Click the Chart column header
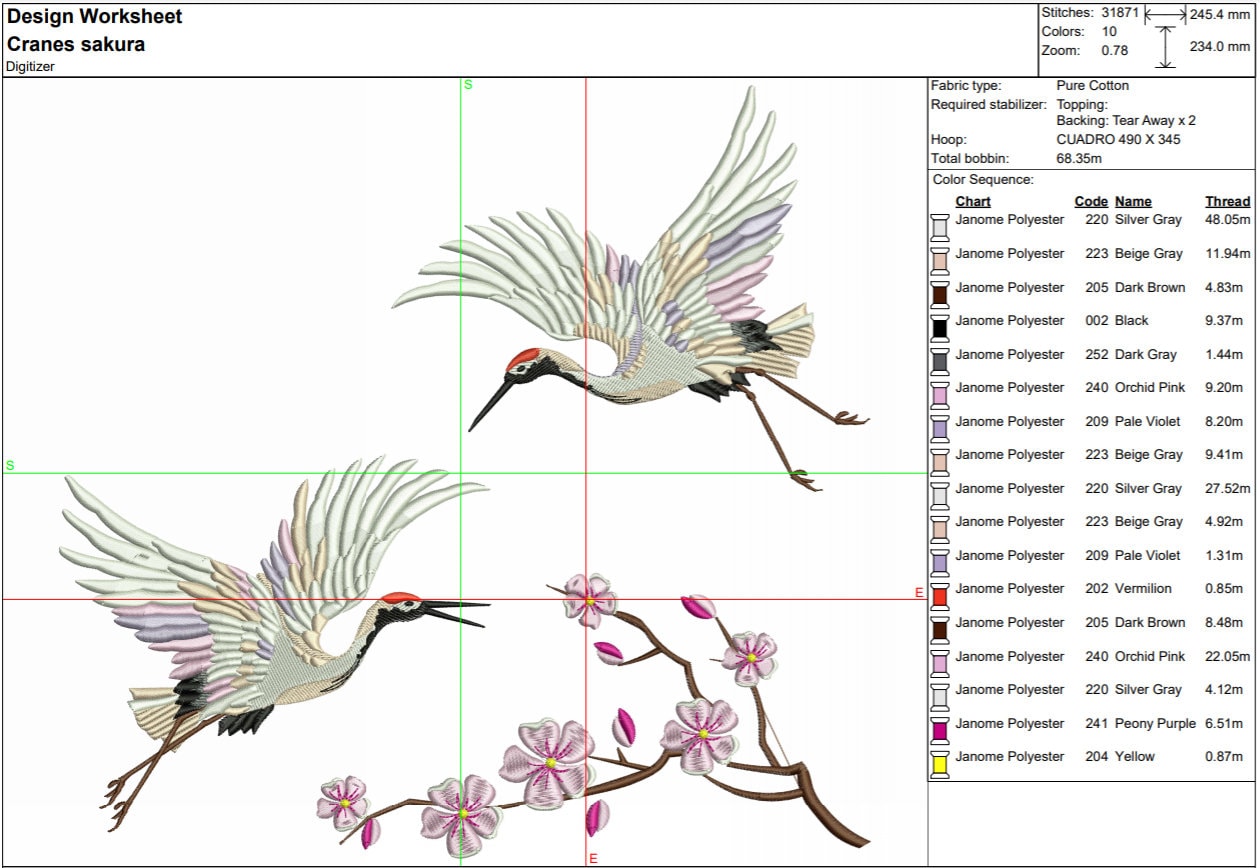The height and width of the screenshot is (868, 1260). [973, 201]
